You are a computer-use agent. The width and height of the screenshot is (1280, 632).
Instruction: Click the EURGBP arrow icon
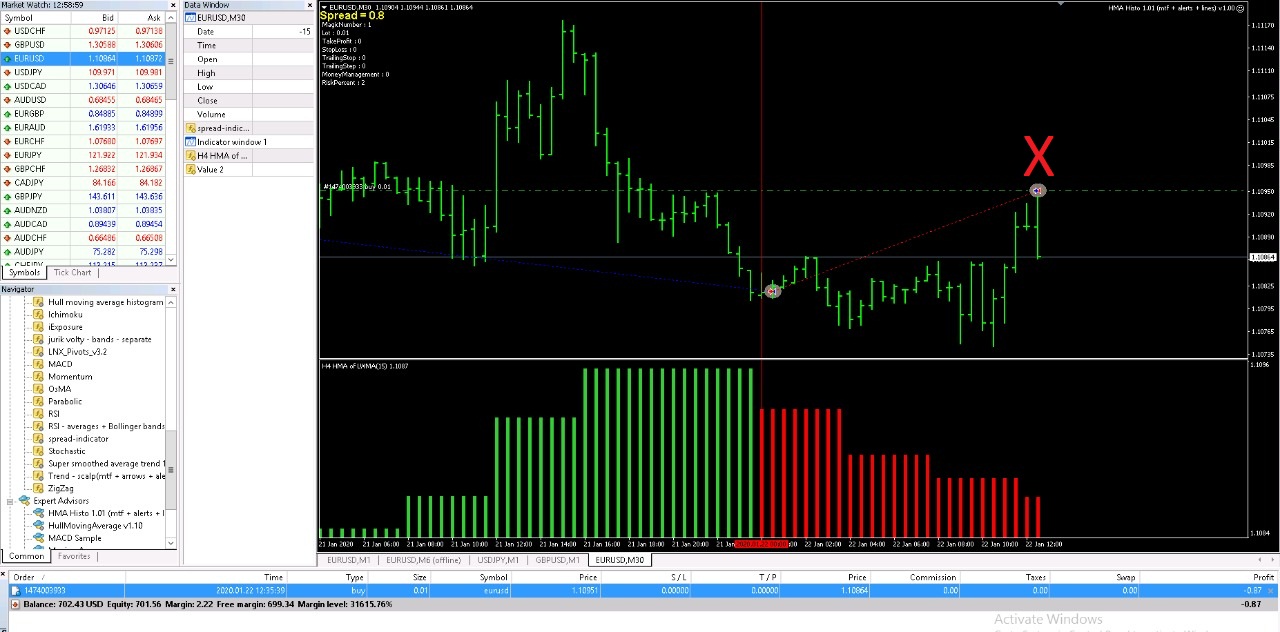(8, 114)
